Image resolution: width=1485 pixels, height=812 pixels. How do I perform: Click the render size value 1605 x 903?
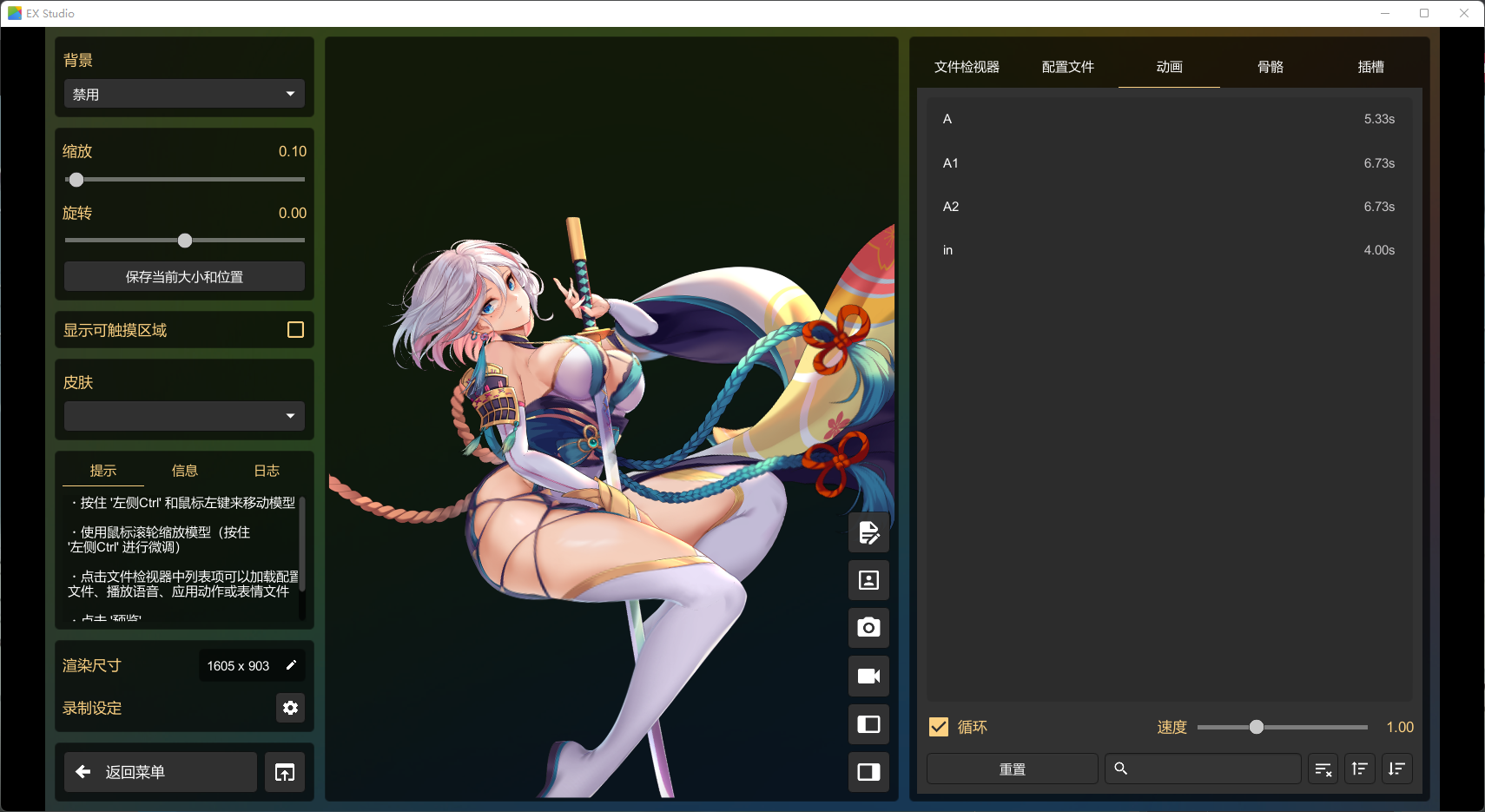click(238, 666)
